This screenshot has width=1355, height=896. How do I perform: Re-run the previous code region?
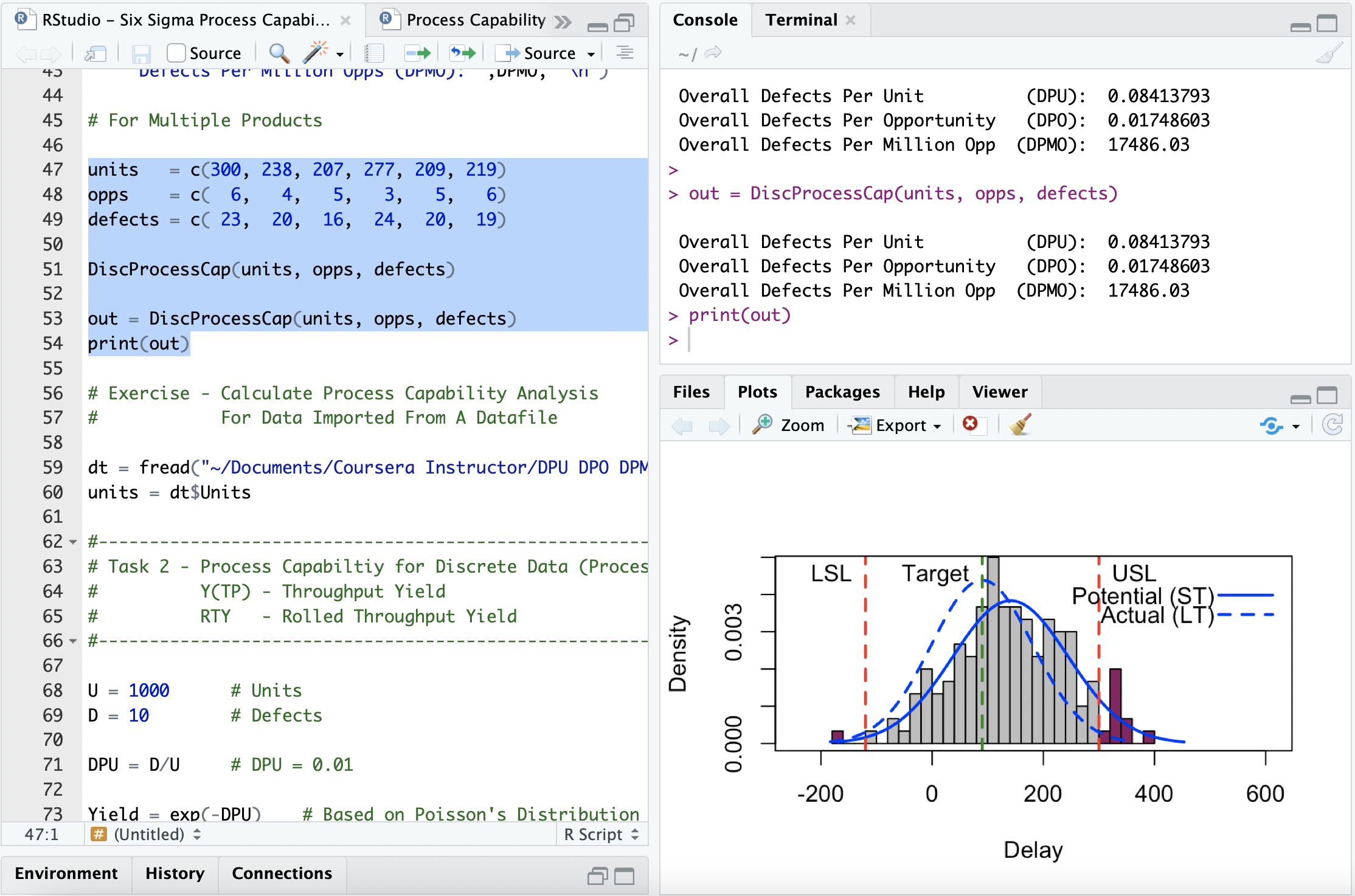click(x=462, y=53)
